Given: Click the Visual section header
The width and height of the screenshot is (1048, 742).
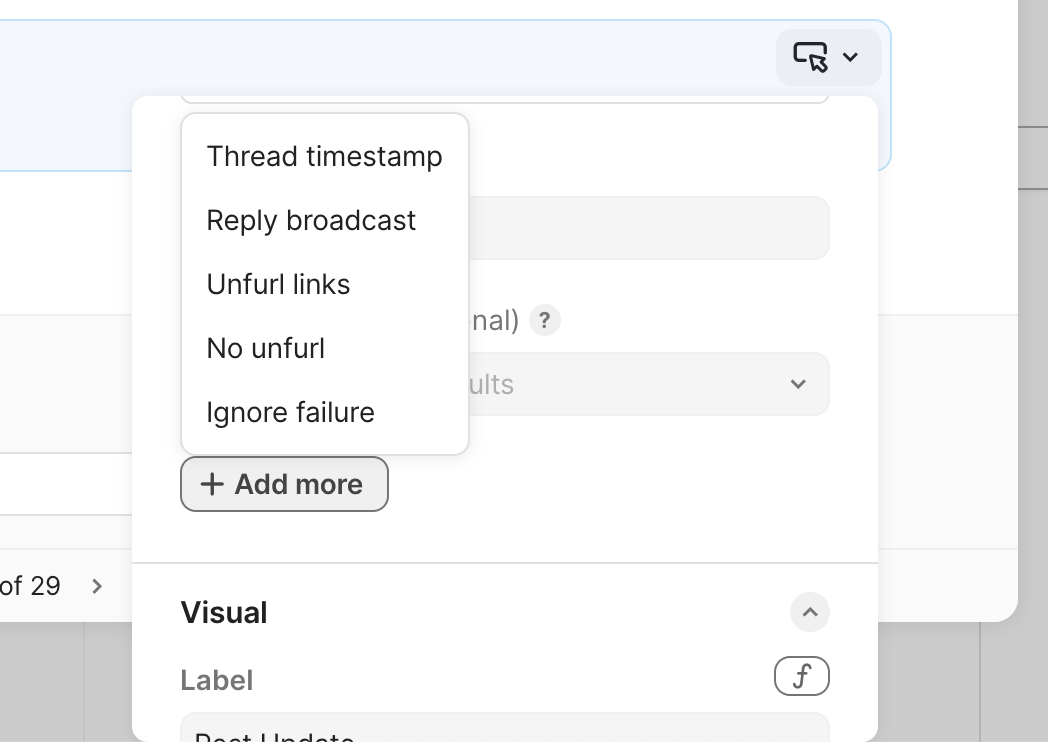Looking at the screenshot, I should (x=224, y=613).
